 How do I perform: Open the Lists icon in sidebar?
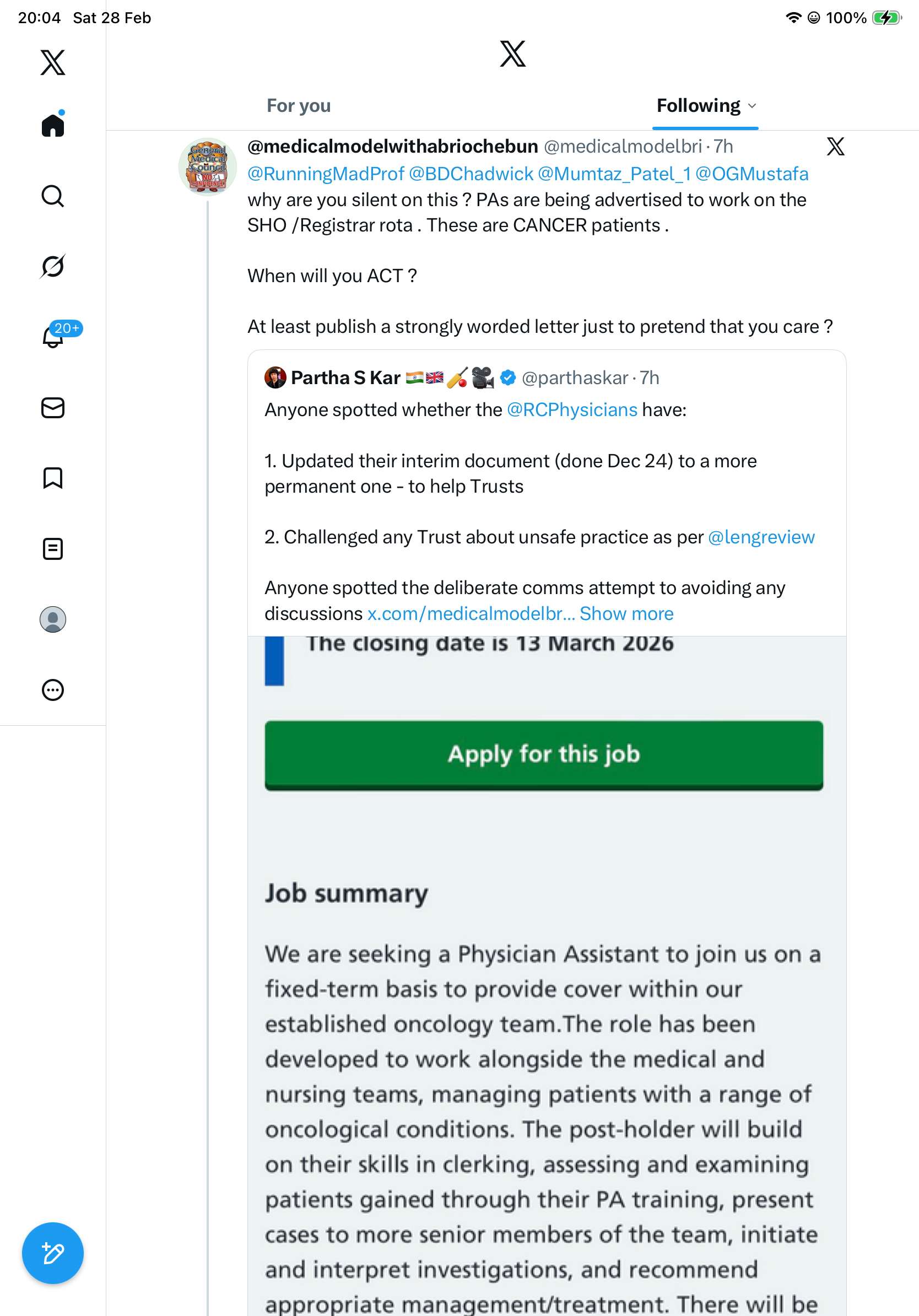[x=53, y=548]
